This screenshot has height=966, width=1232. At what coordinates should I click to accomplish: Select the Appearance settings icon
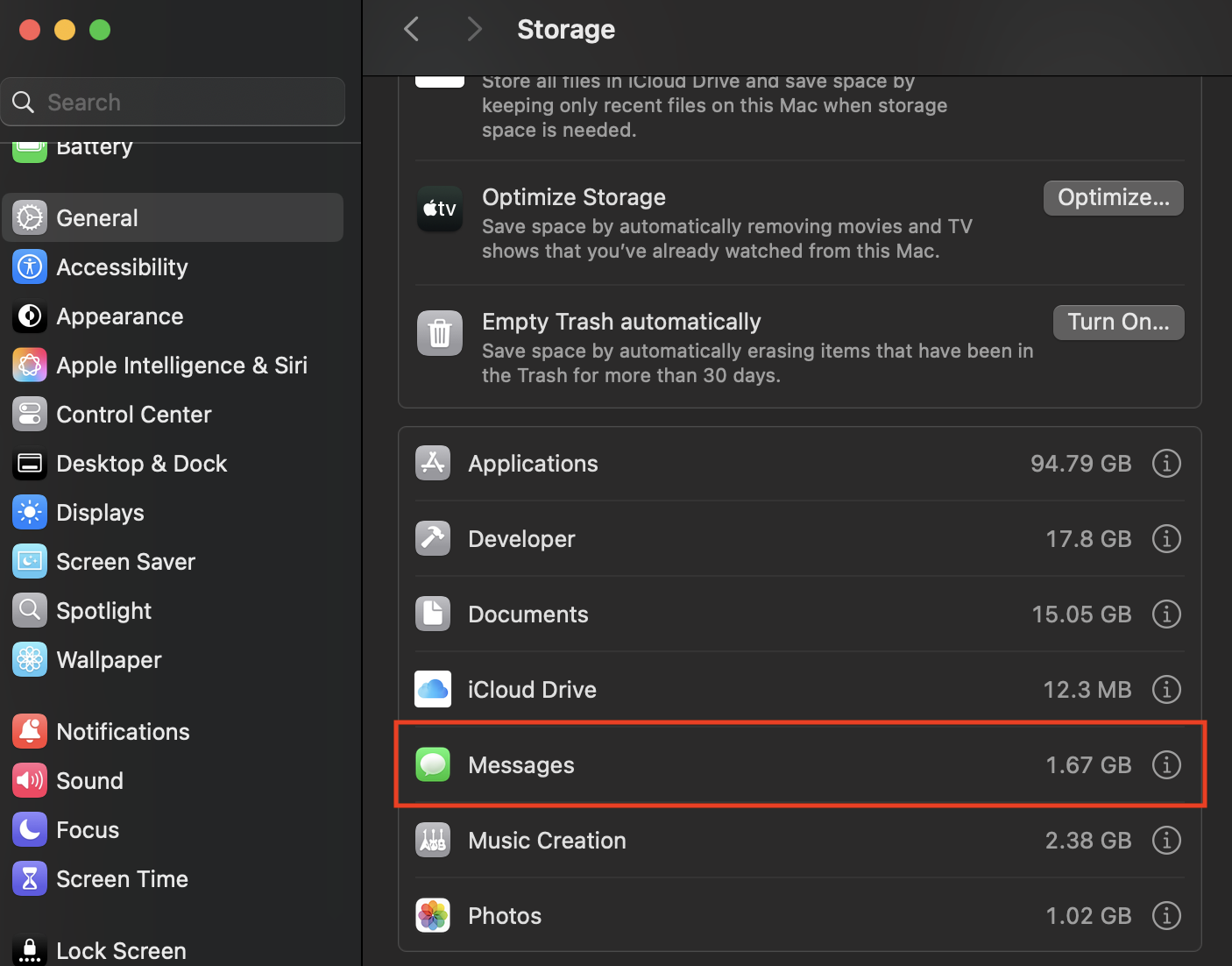point(29,316)
